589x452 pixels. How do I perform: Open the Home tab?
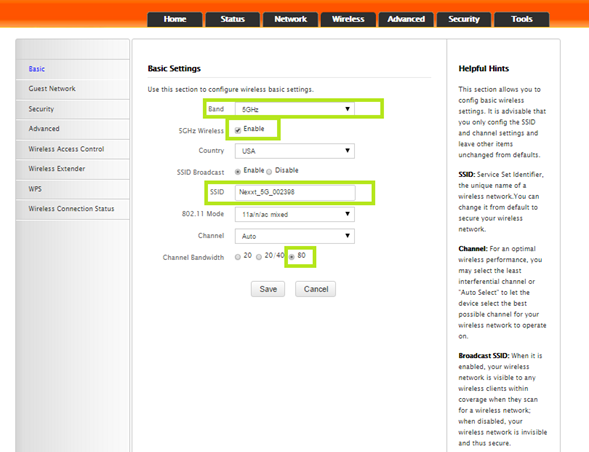pyautogui.click(x=175, y=19)
